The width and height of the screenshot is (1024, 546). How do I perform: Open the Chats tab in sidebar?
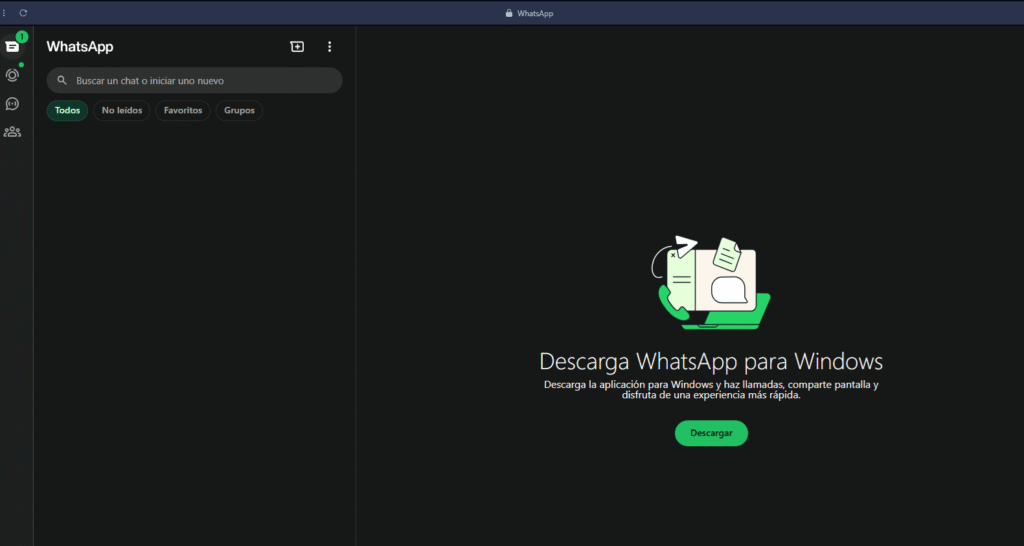[12, 47]
